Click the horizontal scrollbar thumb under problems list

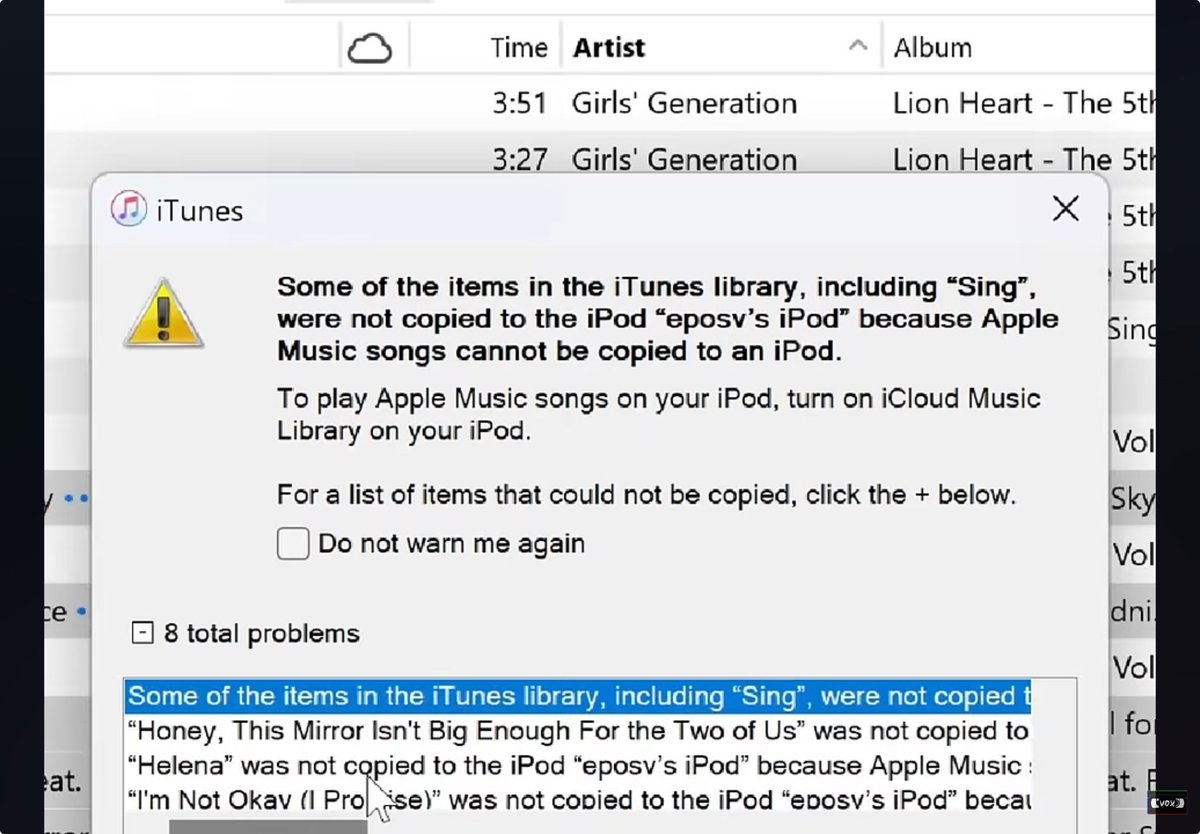coord(268,827)
